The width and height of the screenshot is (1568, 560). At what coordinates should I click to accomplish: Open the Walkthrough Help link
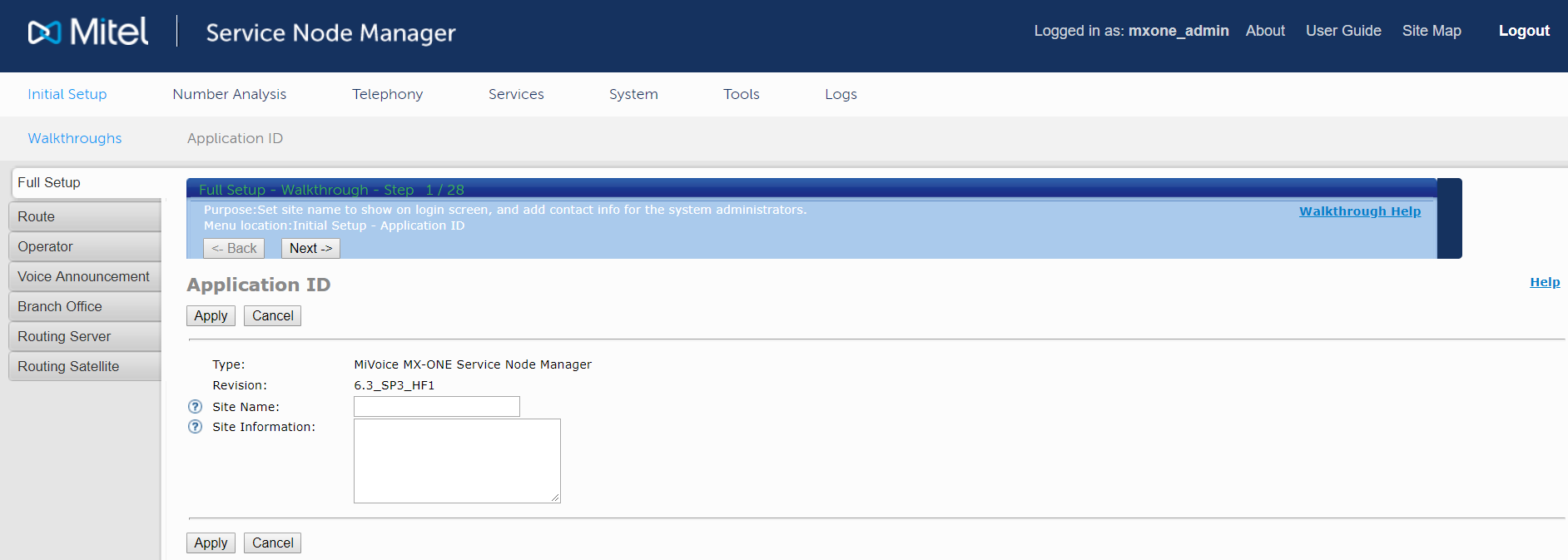tap(1360, 211)
